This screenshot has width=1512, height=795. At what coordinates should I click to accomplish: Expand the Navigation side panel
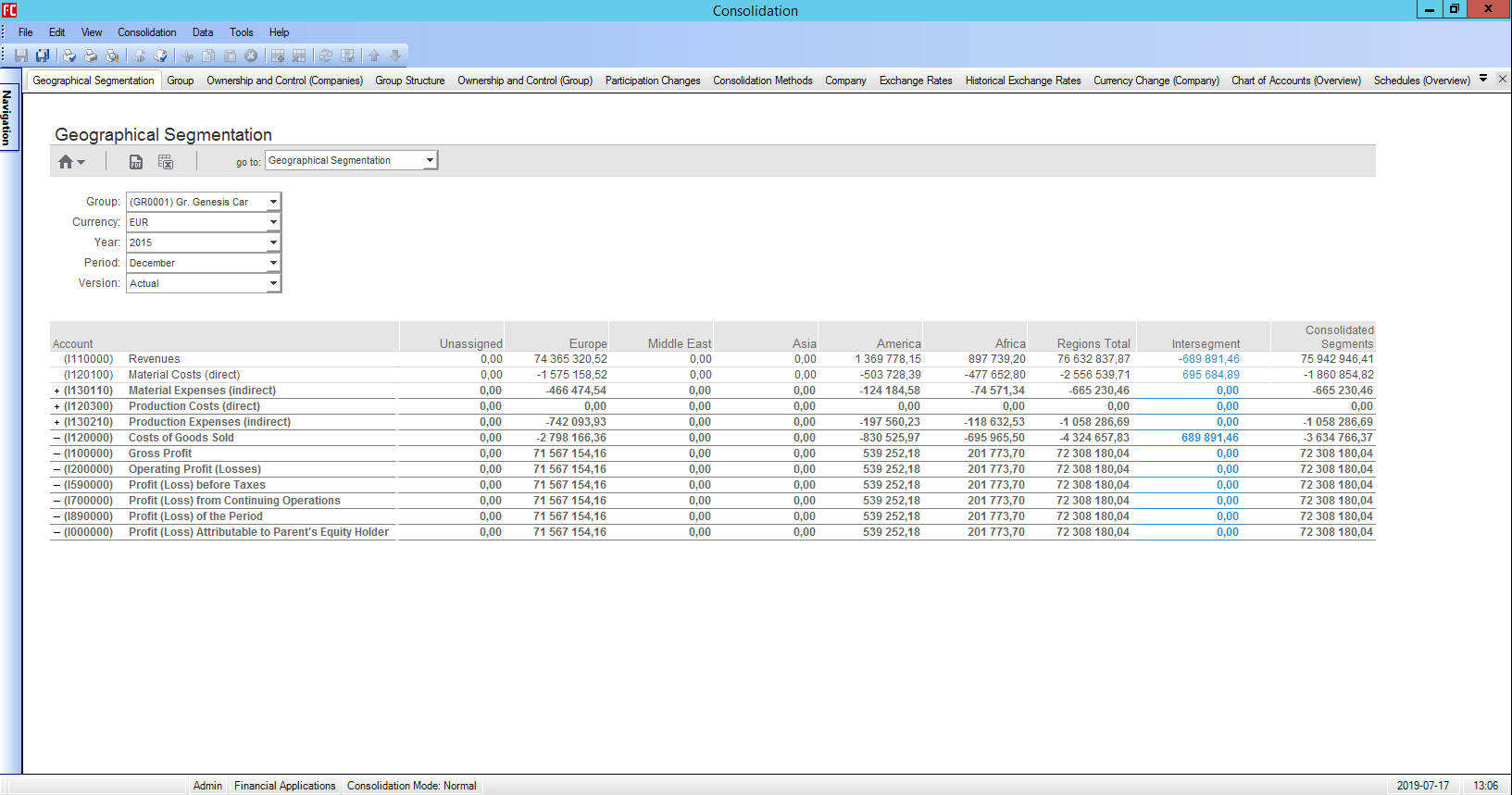[x=7, y=118]
